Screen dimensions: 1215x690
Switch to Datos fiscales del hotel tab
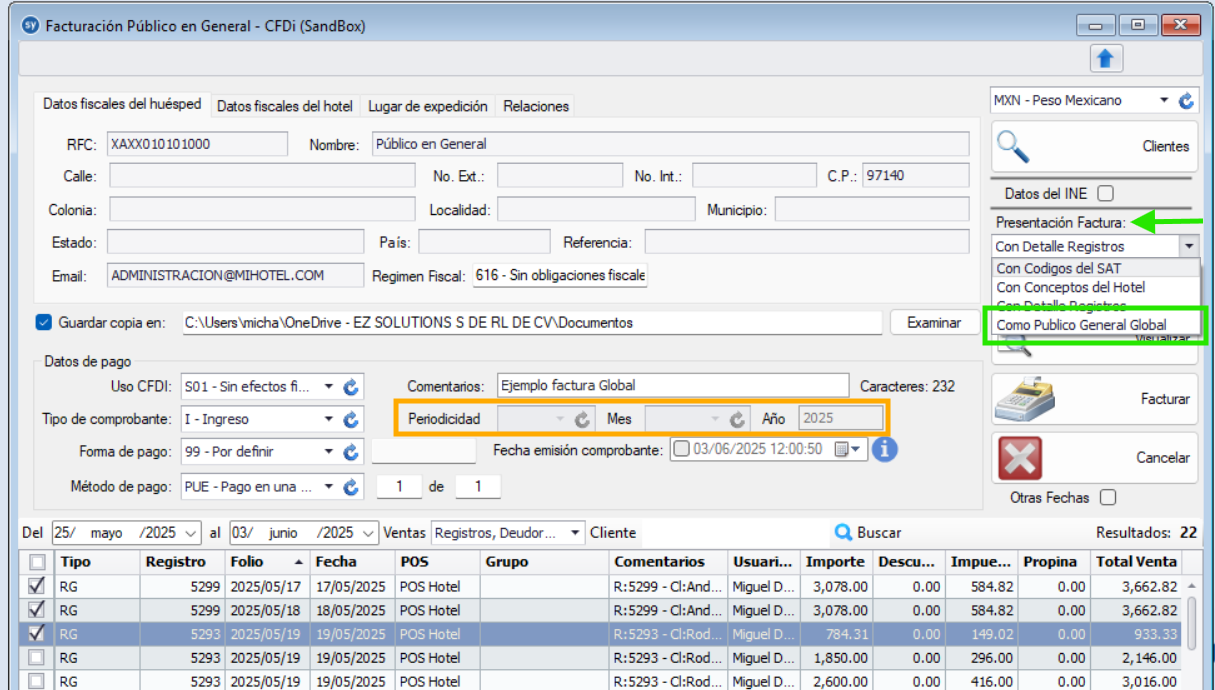pyautogui.click(x=285, y=106)
